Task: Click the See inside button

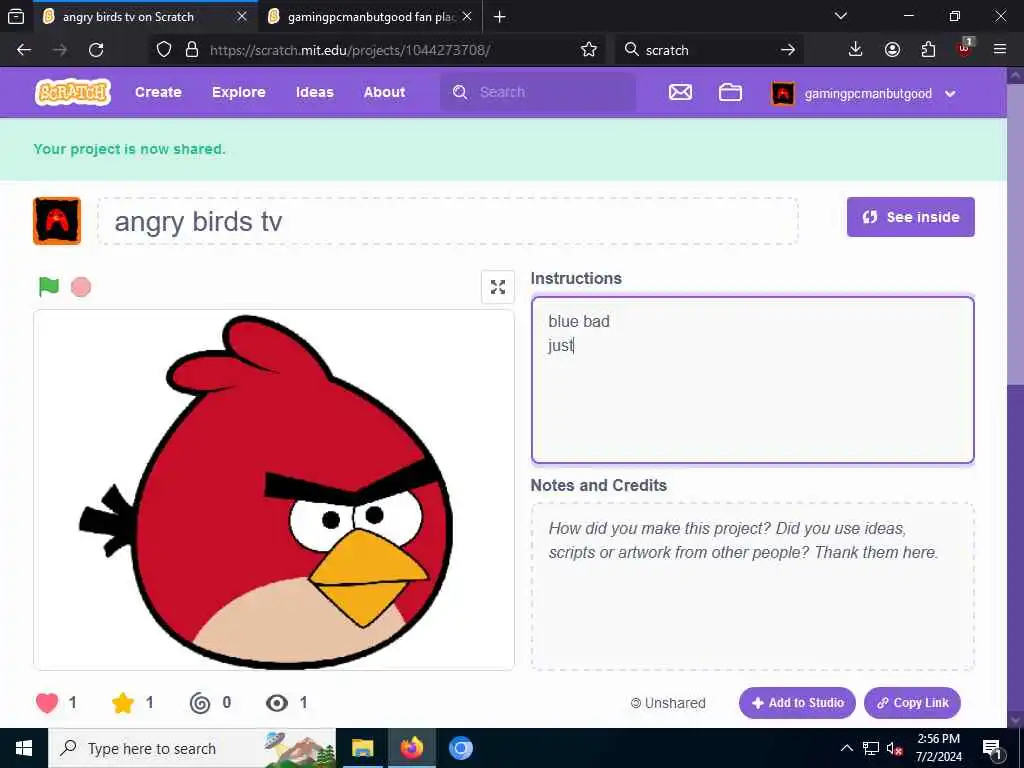Action: click(910, 217)
